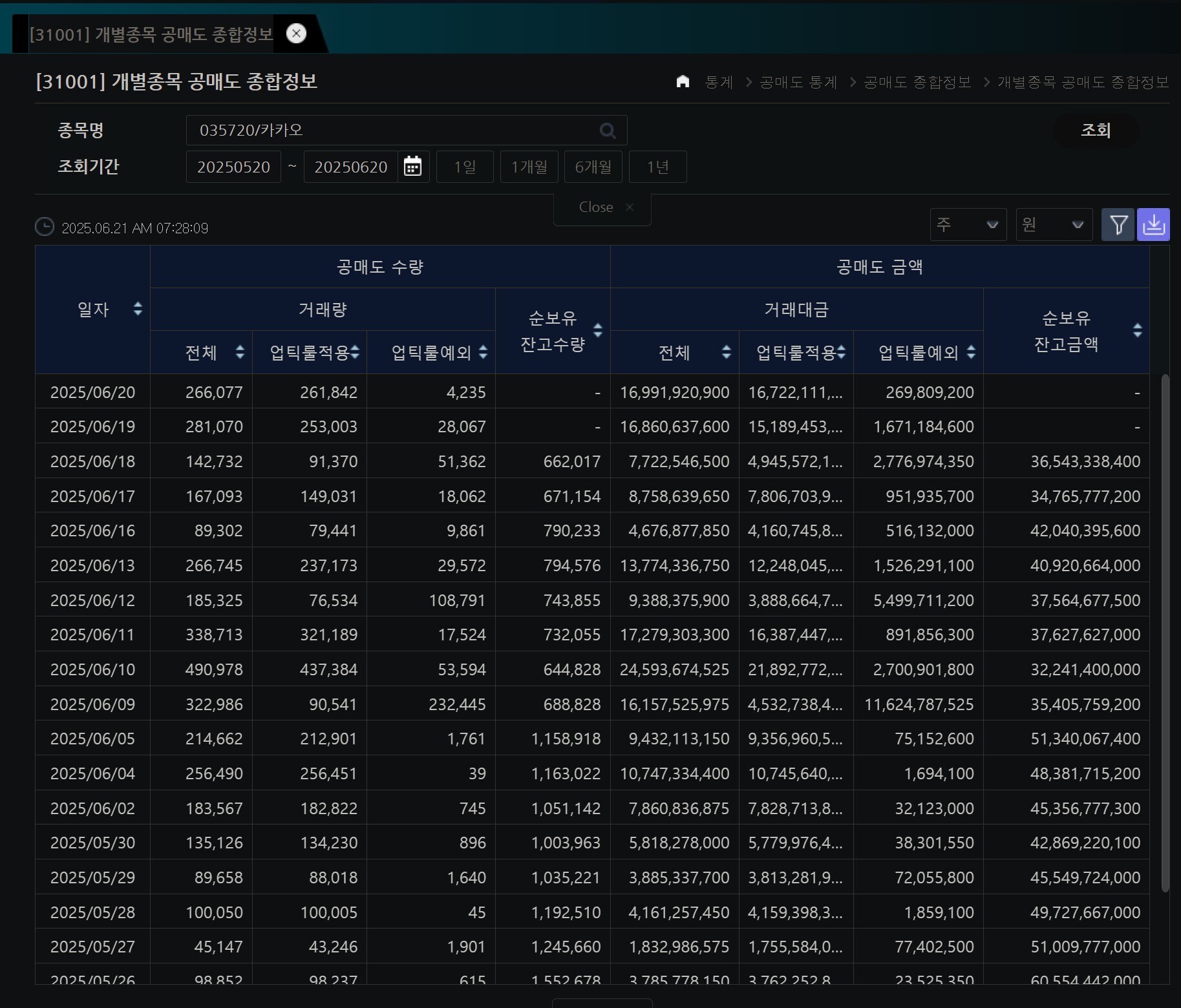1181x1008 pixels.
Task: Sort by 순보유 잔고금액 column
Action: pos(1137,330)
